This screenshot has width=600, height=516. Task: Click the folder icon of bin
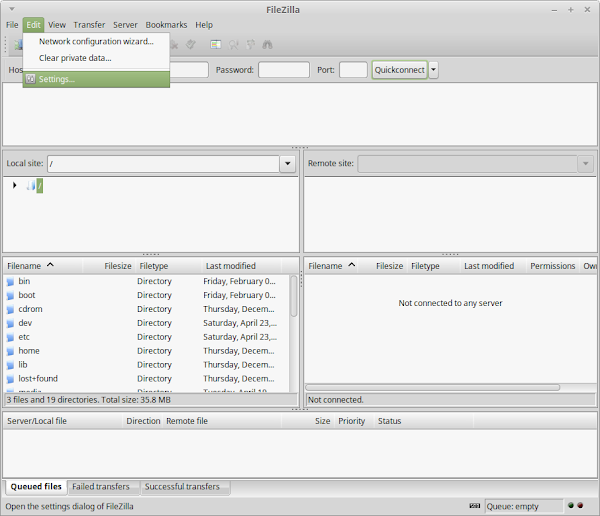[10, 282]
